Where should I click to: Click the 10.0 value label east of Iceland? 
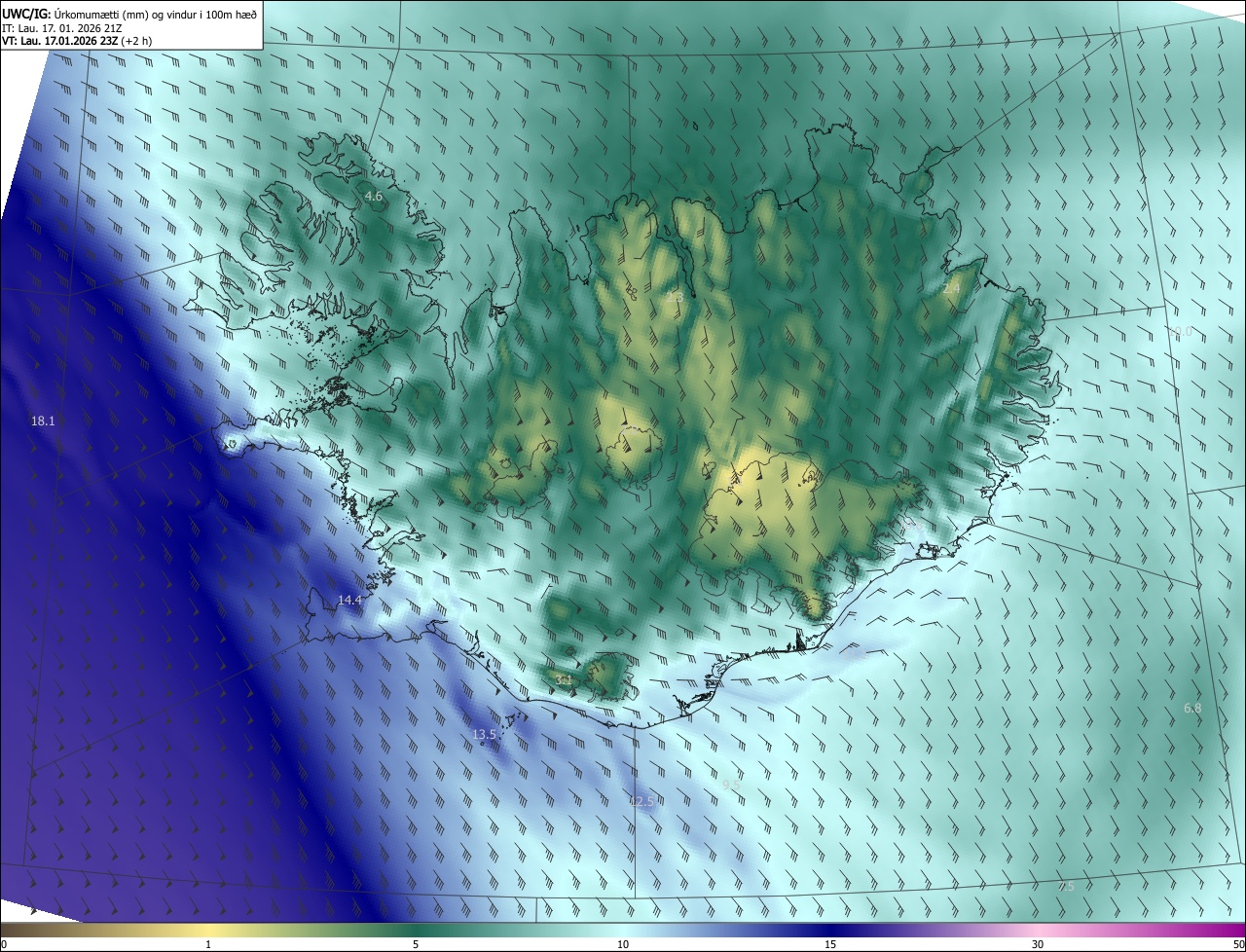[1180, 332]
